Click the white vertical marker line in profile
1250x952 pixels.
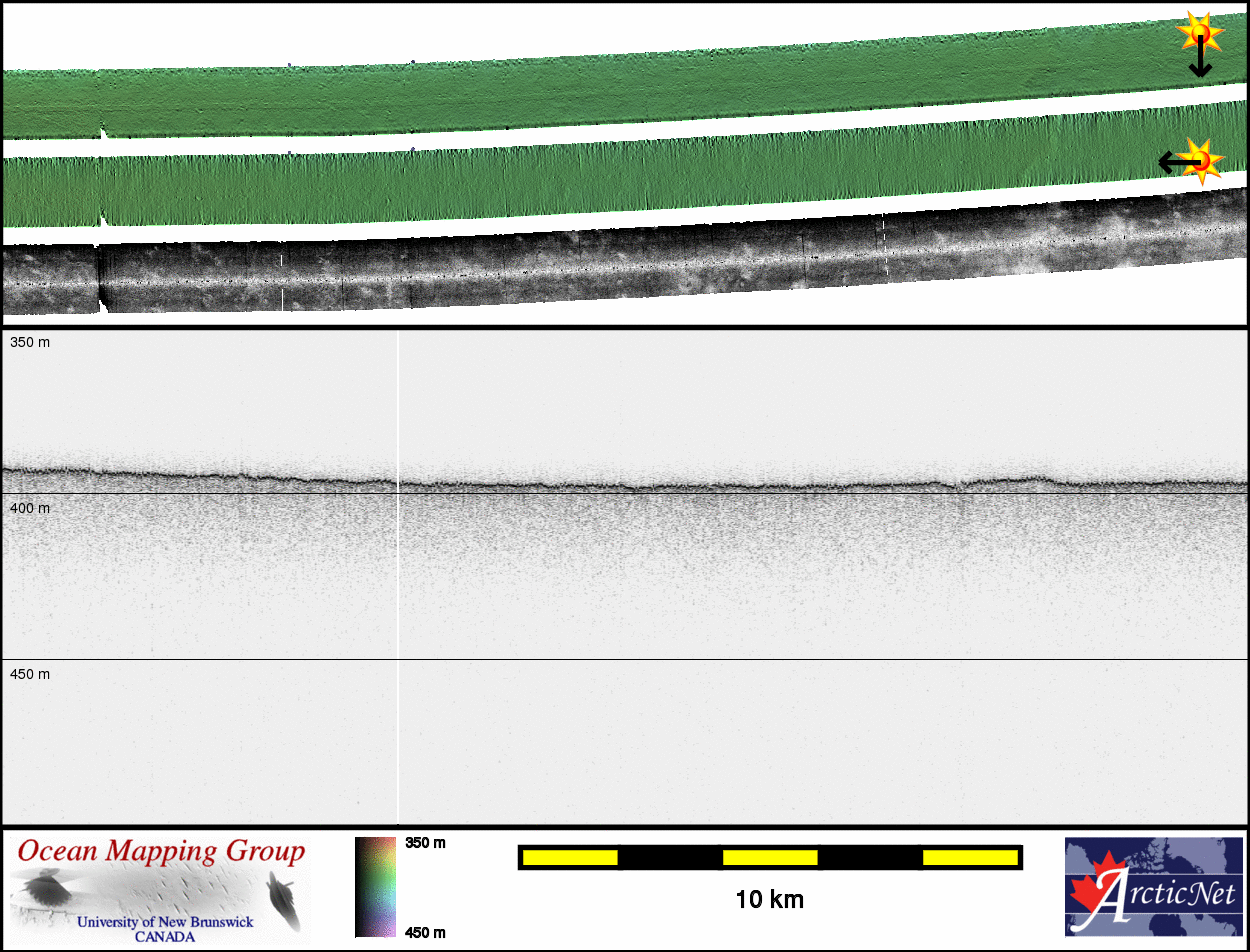398,580
